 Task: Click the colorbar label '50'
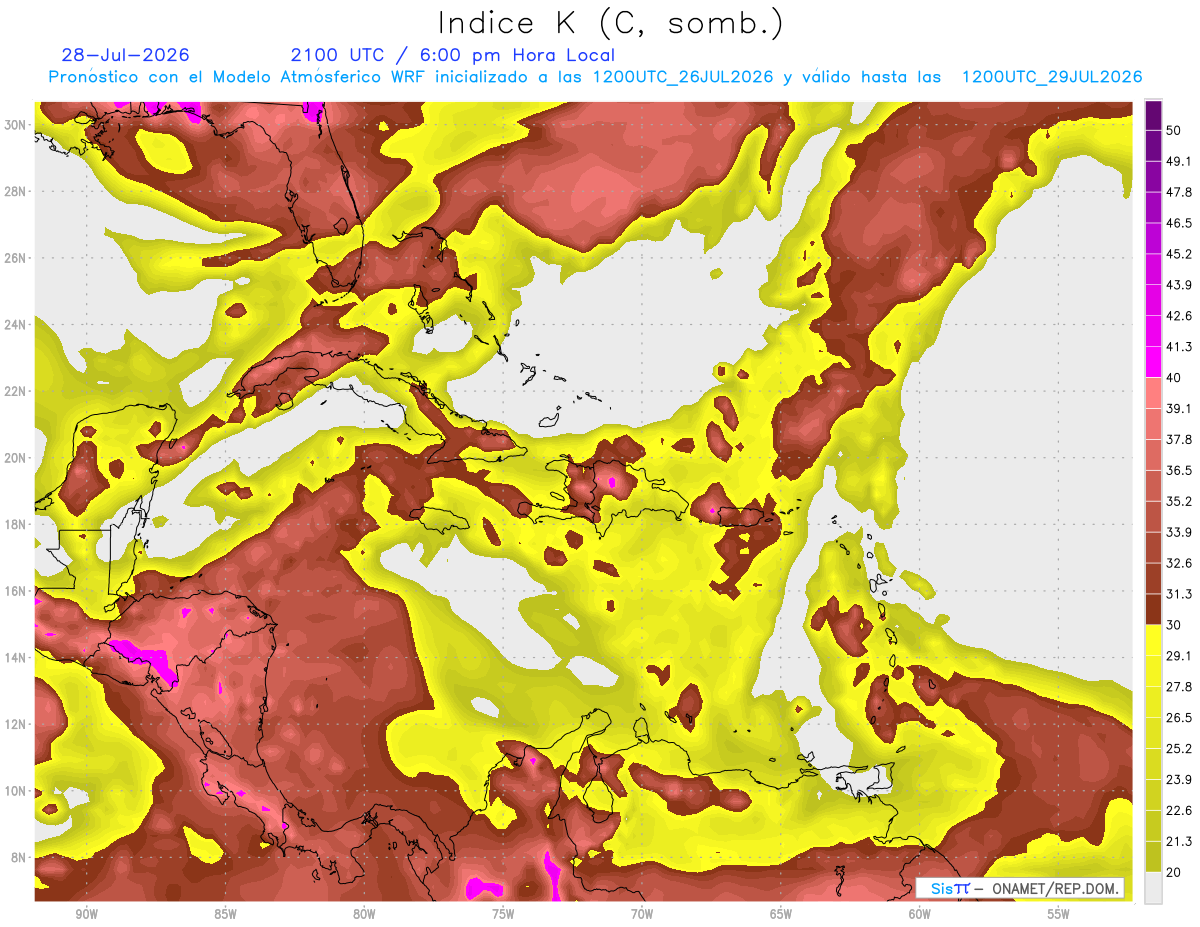[x=1175, y=130]
